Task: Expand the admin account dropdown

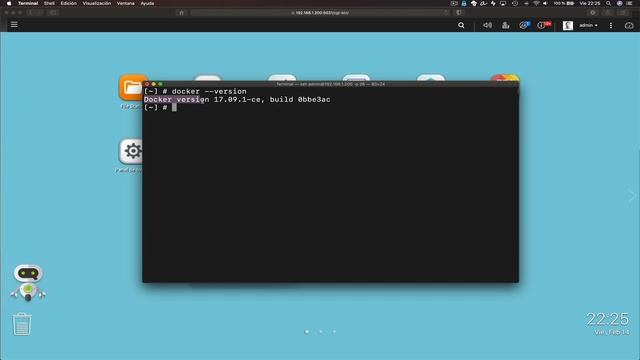Action: (588, 25)
